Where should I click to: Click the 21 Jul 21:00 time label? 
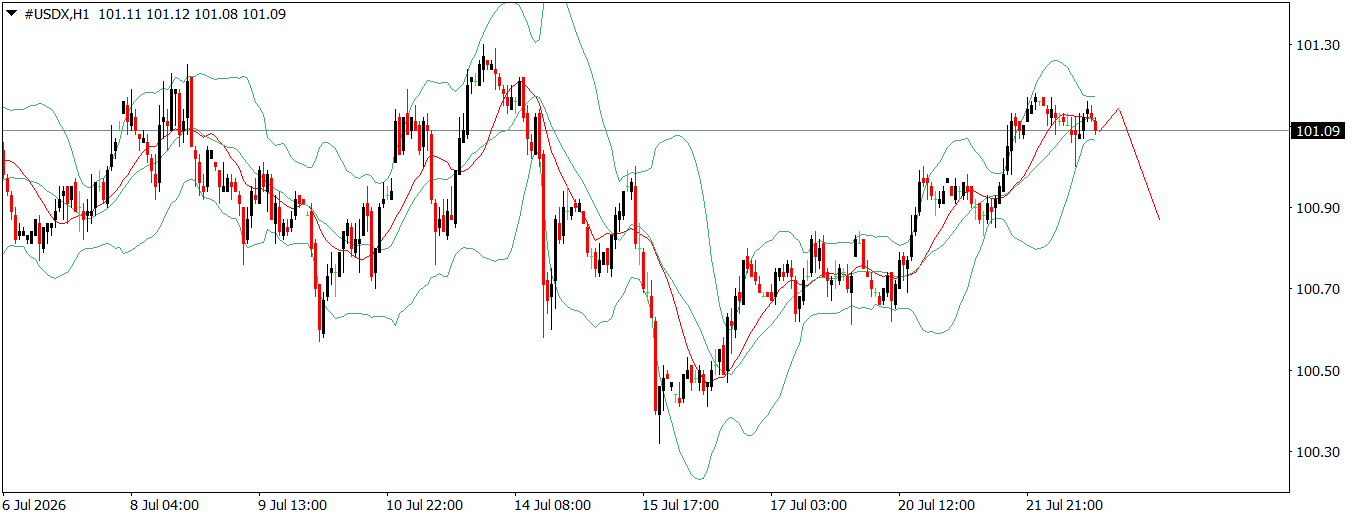1064,505
